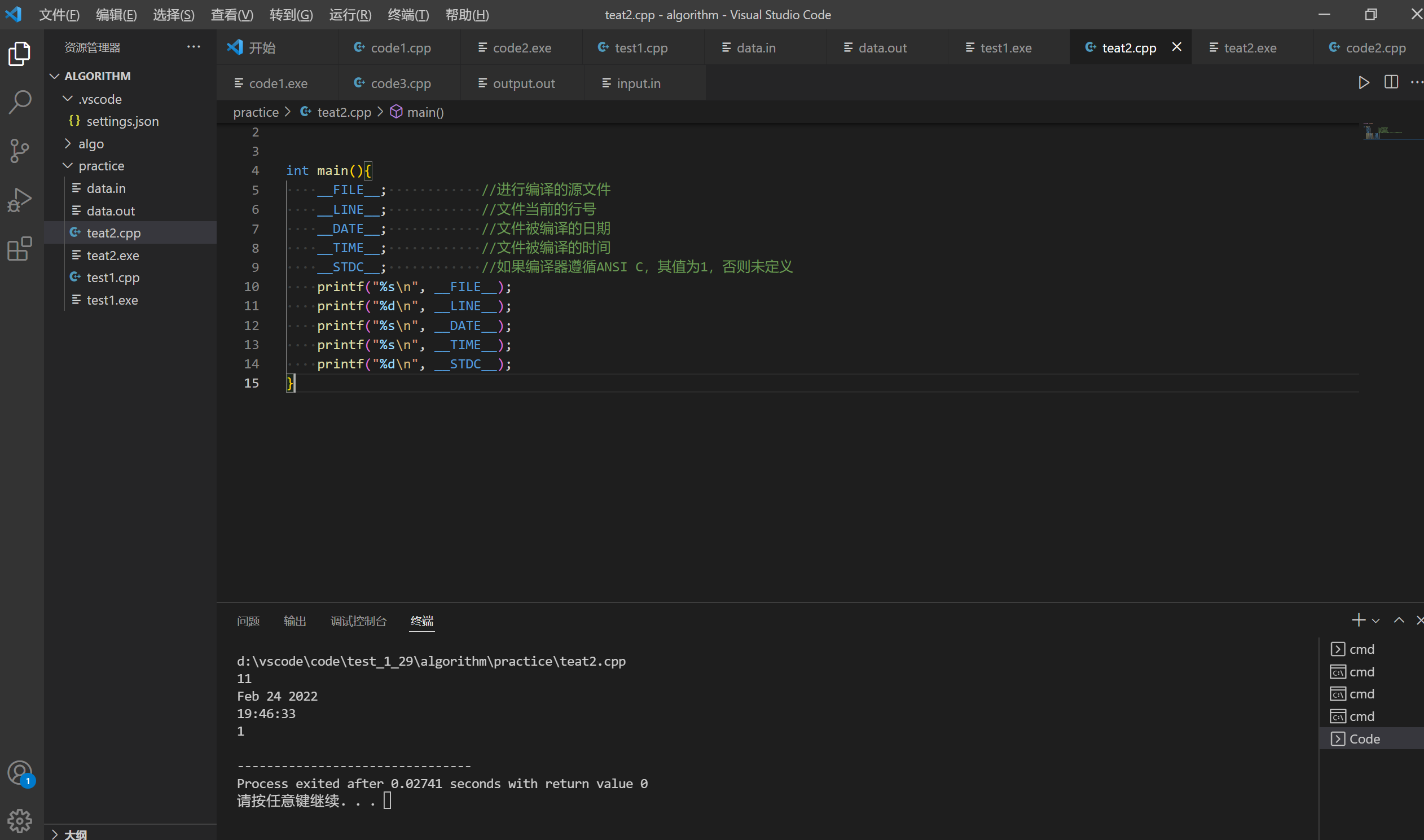This screenshot has height=840, width=1424.
Task: Open the 编辑(E) Edit menu
Action: (x=117, y=15)
